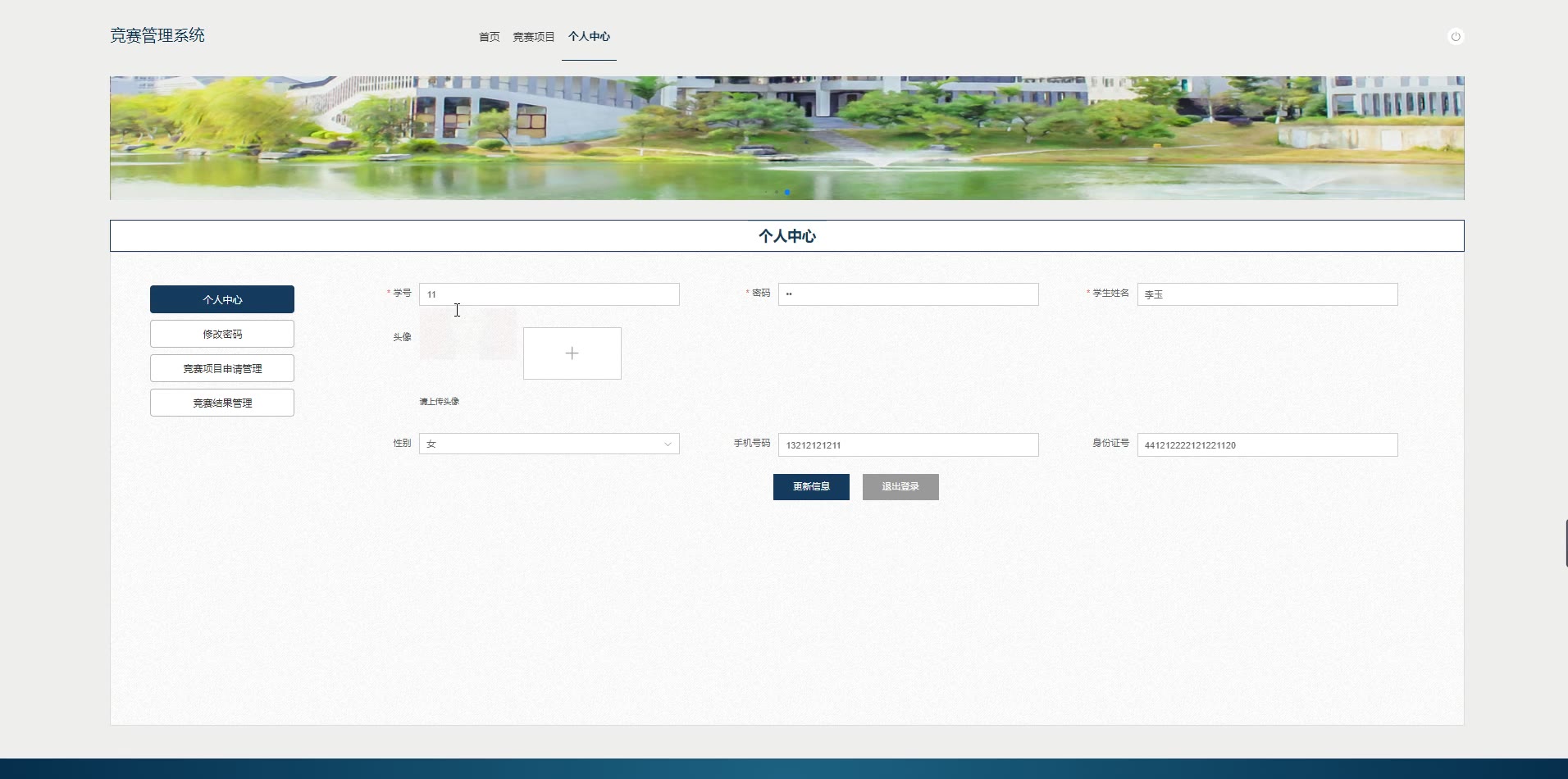Focus the 手机号码 input field
Image resolution: width=1568 pixels, height=779 pixels.
[909, 444]
